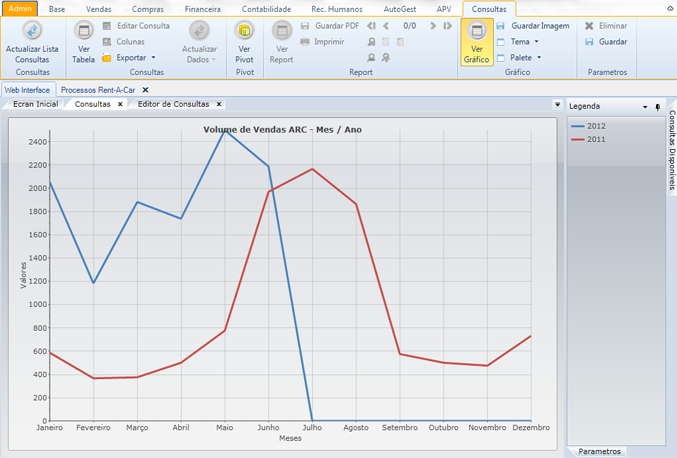Close the Consultas document tab
Image resolution: width=677 pixels, height=458 pixels.
pyautogui.click(x=120, y=104)
